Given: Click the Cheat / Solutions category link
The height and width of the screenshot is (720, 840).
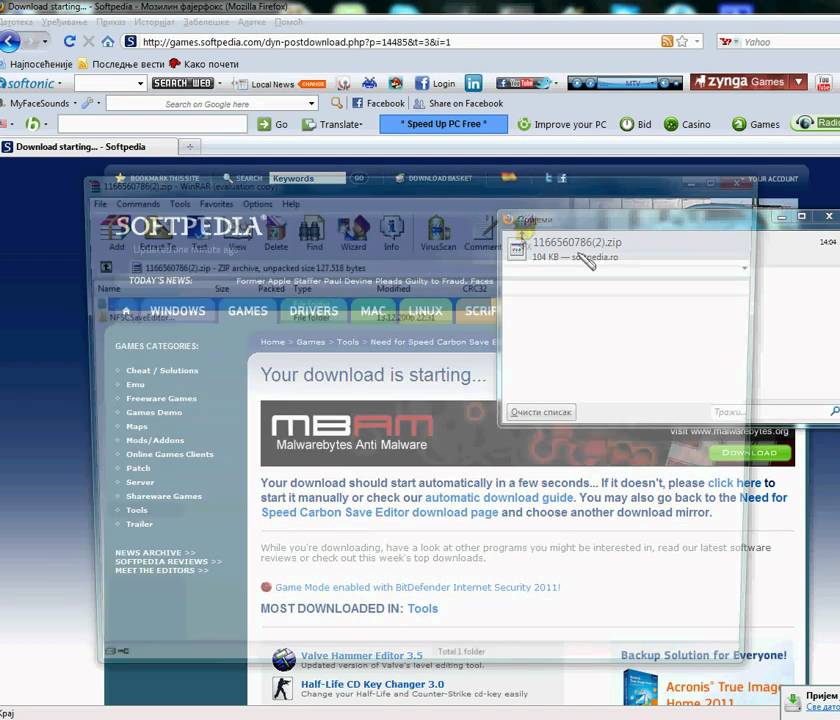Looking at the screenshot, I should (x=162, y=371).
